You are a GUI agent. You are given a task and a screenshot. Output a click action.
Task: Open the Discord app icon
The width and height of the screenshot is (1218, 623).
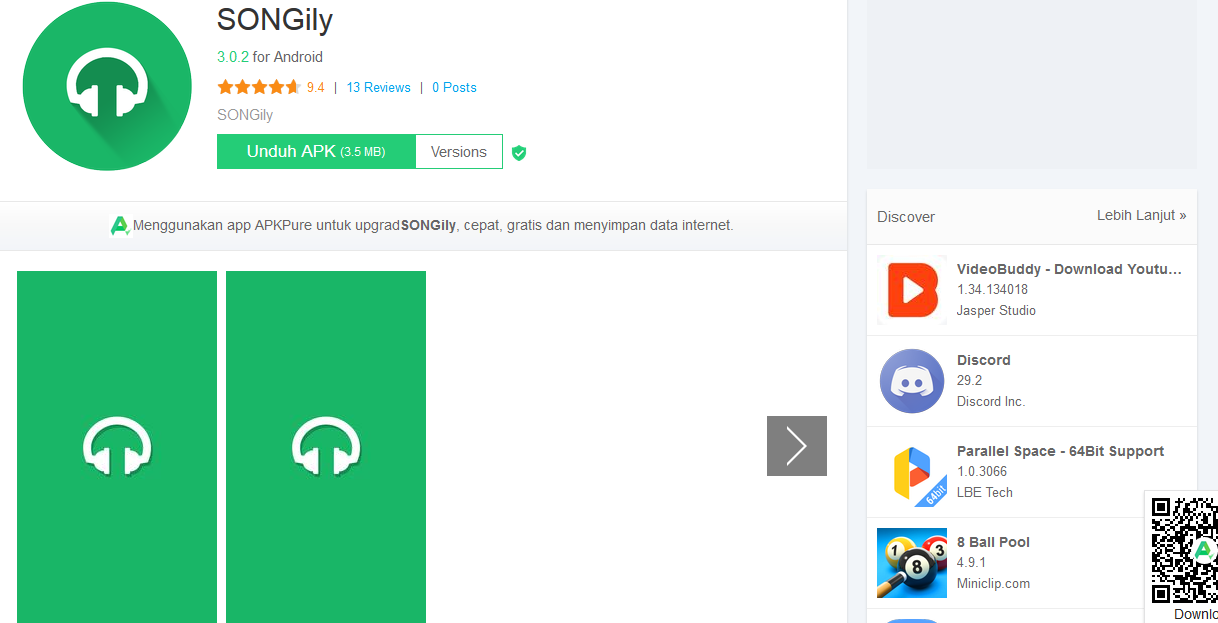912,381
